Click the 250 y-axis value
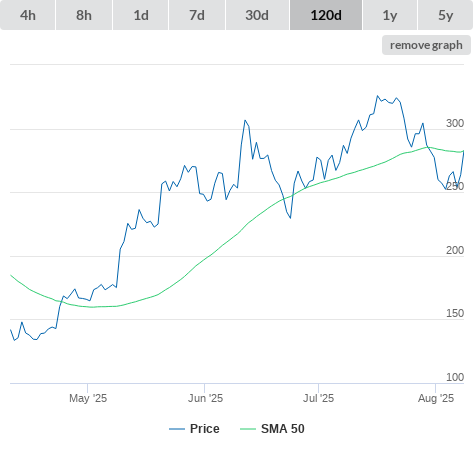 [455, 186]
